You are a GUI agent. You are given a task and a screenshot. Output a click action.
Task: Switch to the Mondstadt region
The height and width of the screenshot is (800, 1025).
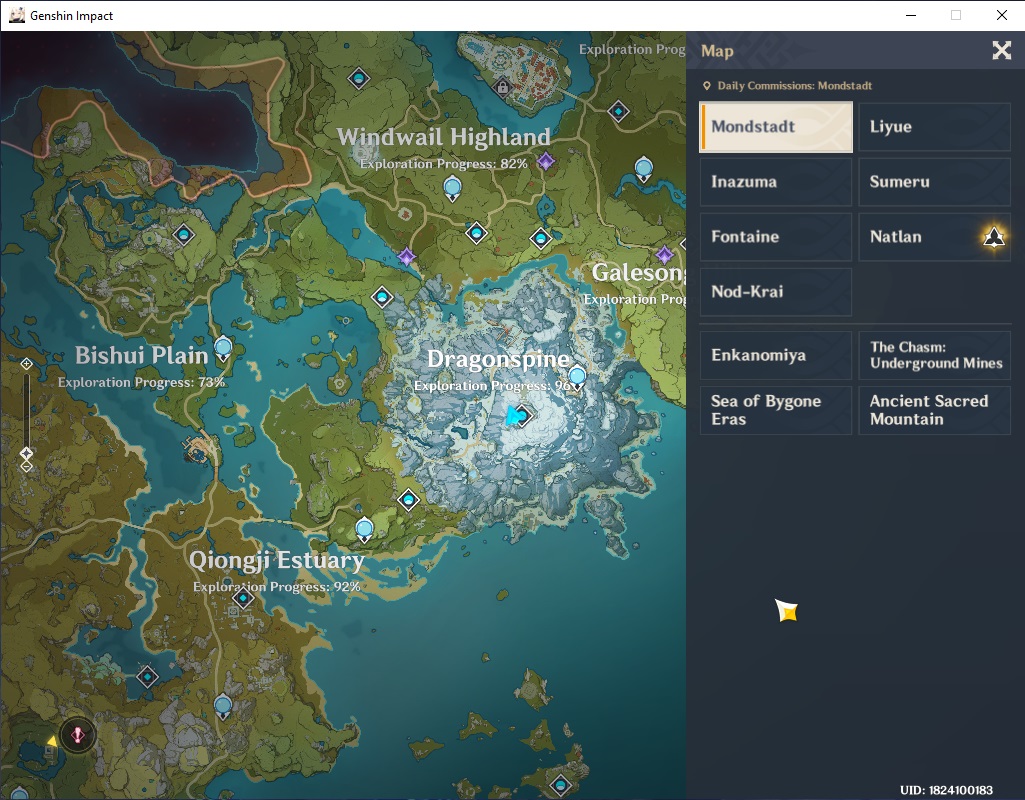[x=776, y=127]
